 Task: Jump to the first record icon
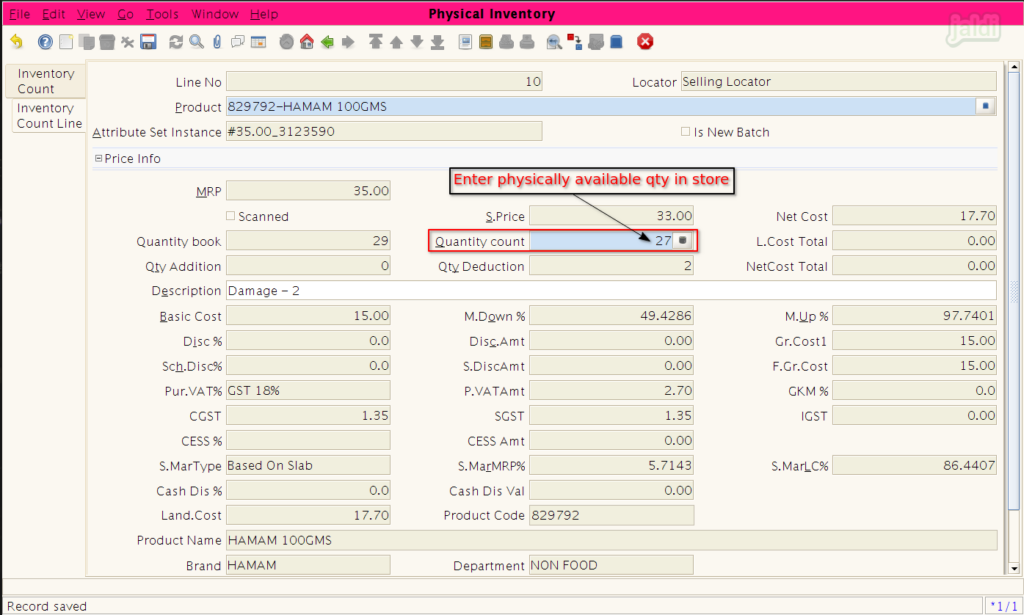tap(376, 42)
